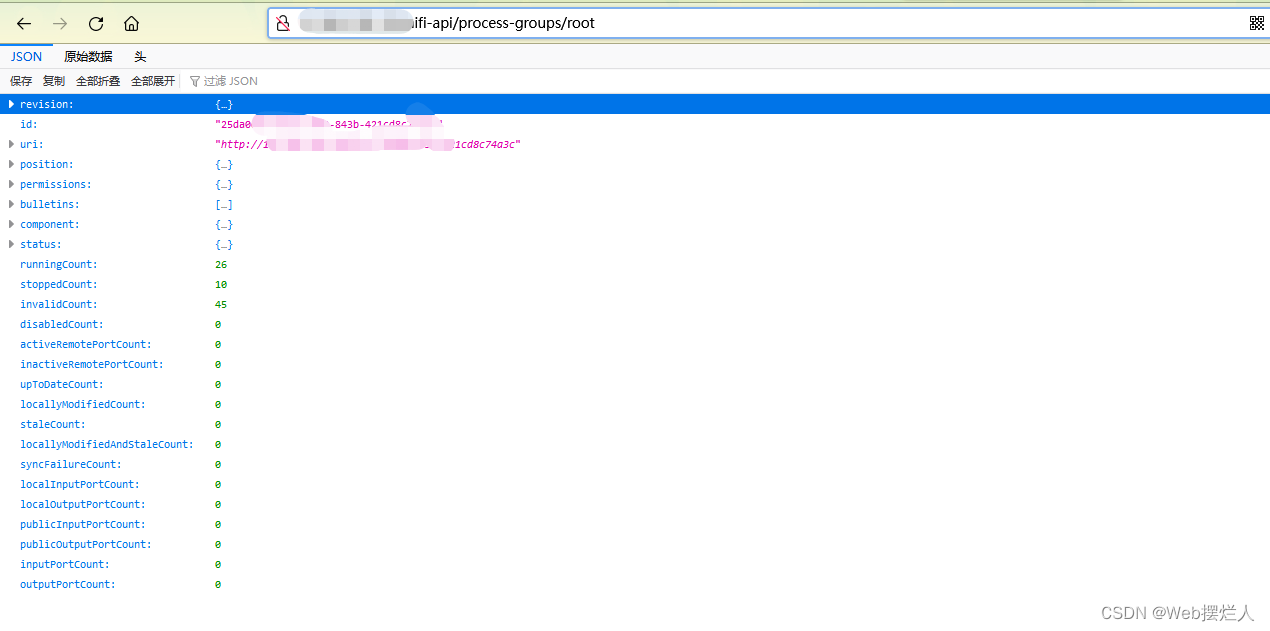Click the insecure connection lock icon
The image size is (1270, 631).
[283, 22]
